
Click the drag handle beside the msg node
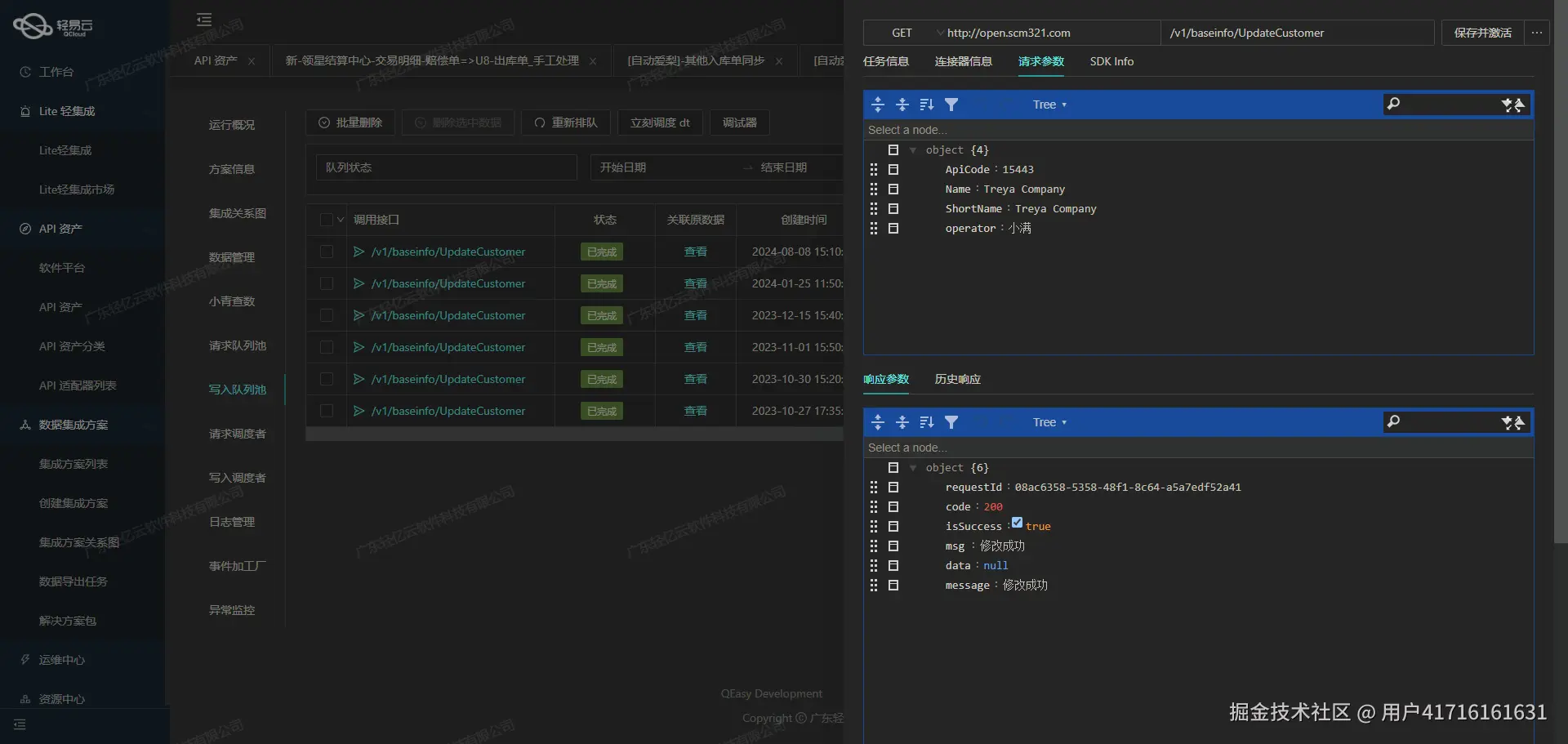(874, 546)
